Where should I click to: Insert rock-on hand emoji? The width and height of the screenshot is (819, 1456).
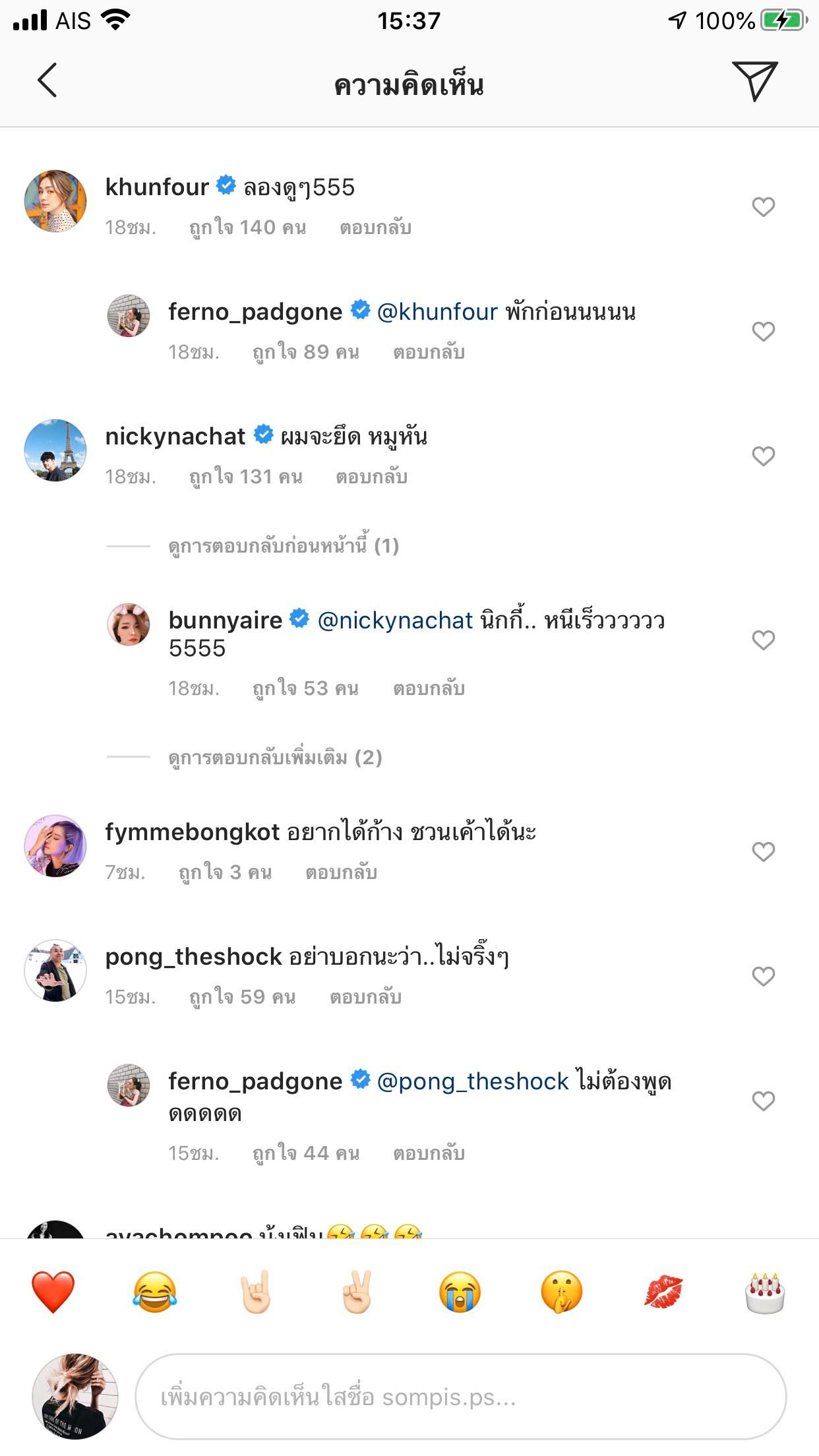click(x=257, y=1292)
